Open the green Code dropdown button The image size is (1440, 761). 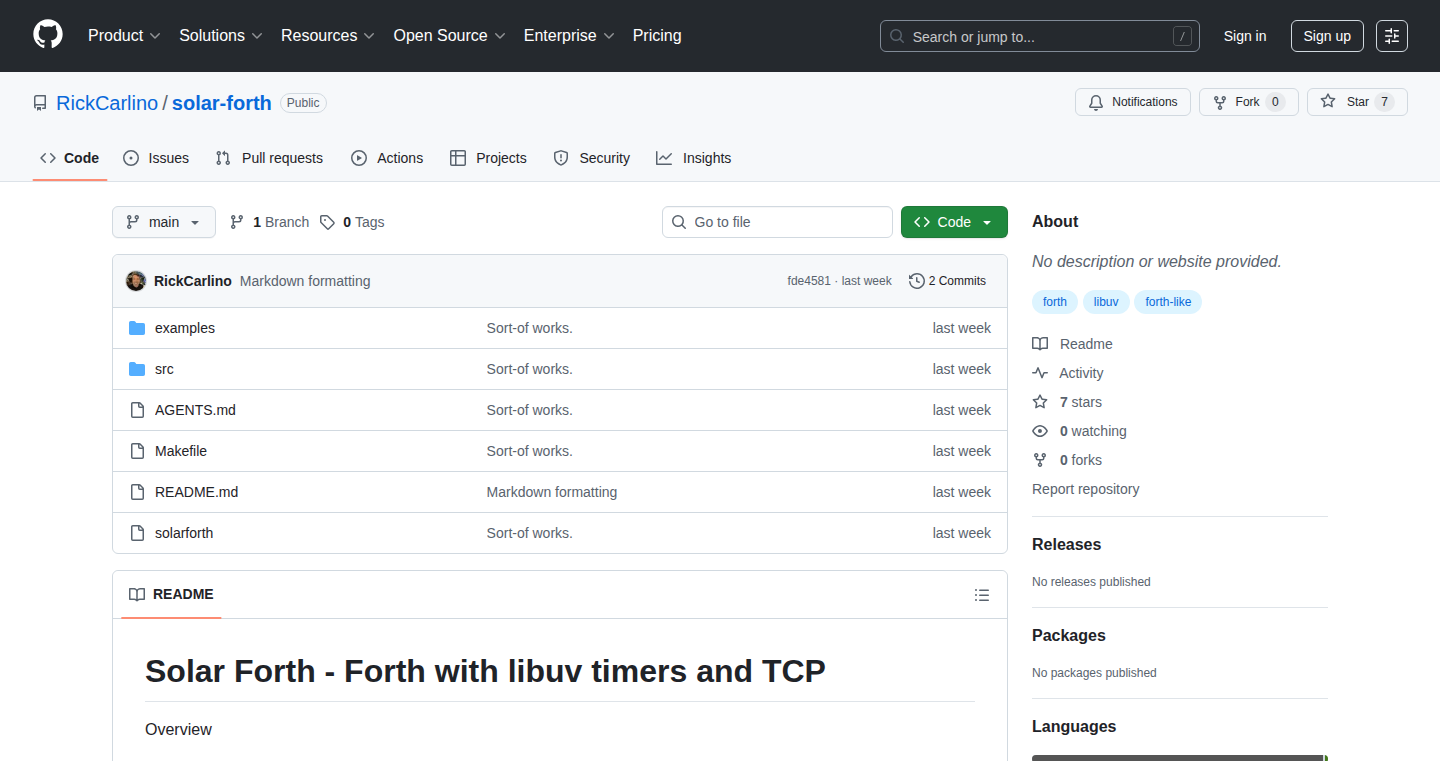coord(954,222)
